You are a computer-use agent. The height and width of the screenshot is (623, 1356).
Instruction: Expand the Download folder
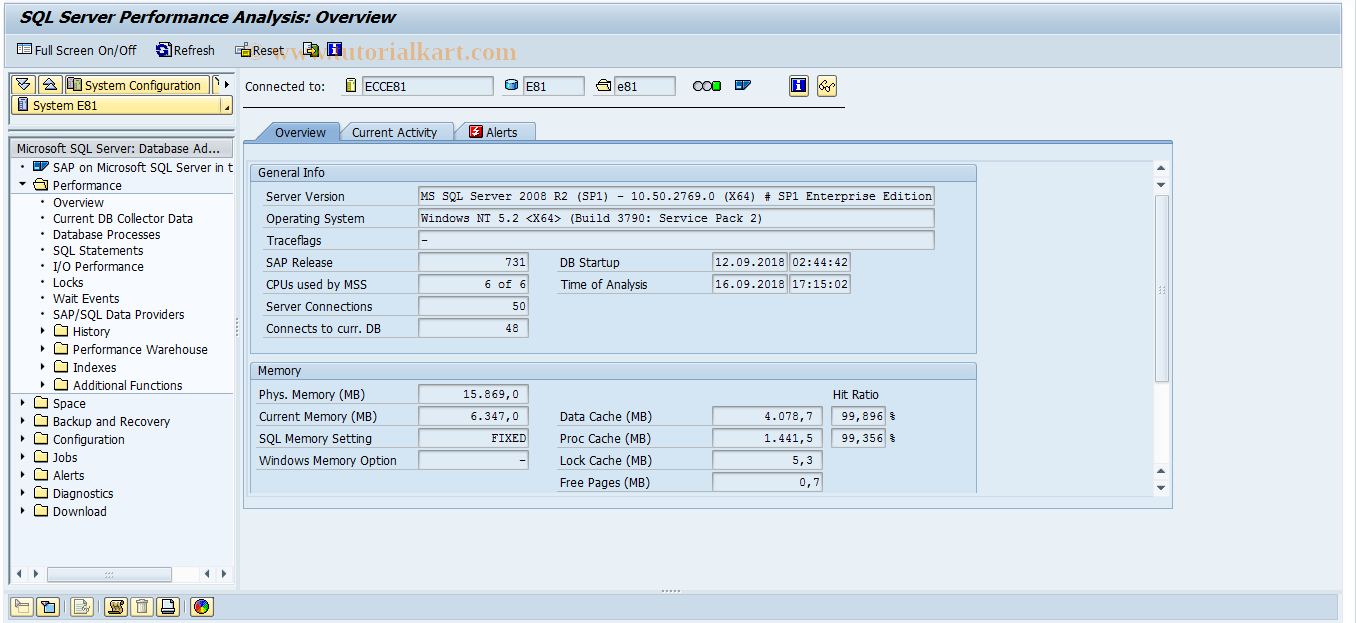(x=22, y=511)
